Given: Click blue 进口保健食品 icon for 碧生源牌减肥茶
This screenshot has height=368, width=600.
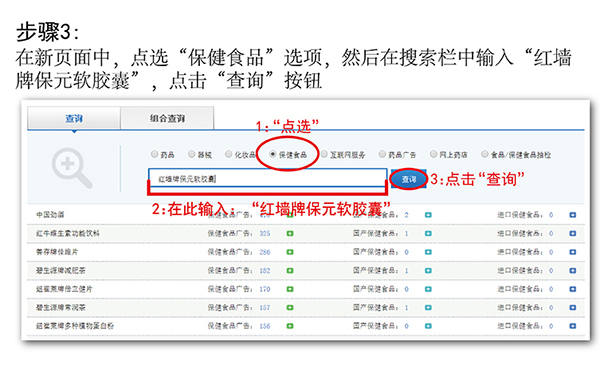Looking at the screenshot, I should coord(572,270).
